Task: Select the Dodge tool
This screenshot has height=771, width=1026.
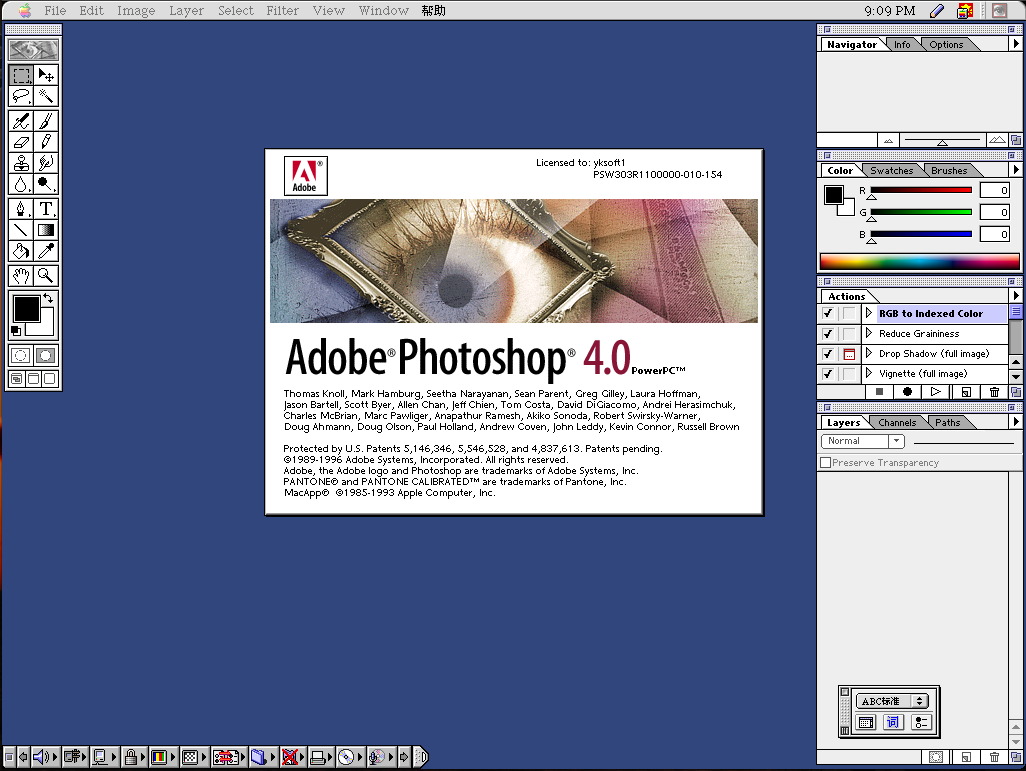Action: [x=46, y=184]
